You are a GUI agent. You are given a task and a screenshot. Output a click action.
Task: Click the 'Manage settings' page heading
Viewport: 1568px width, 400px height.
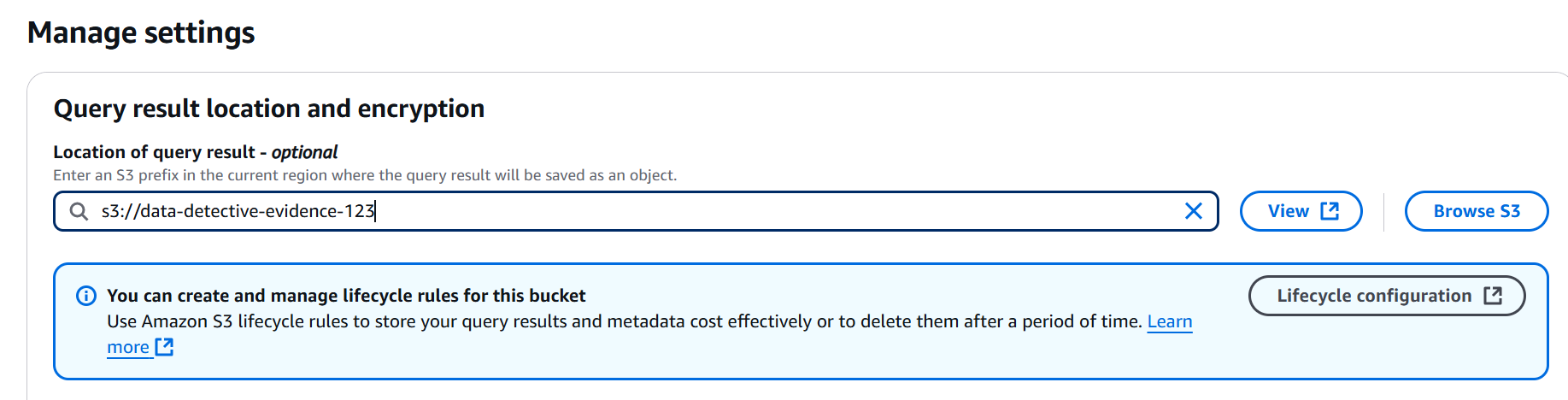[141, 32]
